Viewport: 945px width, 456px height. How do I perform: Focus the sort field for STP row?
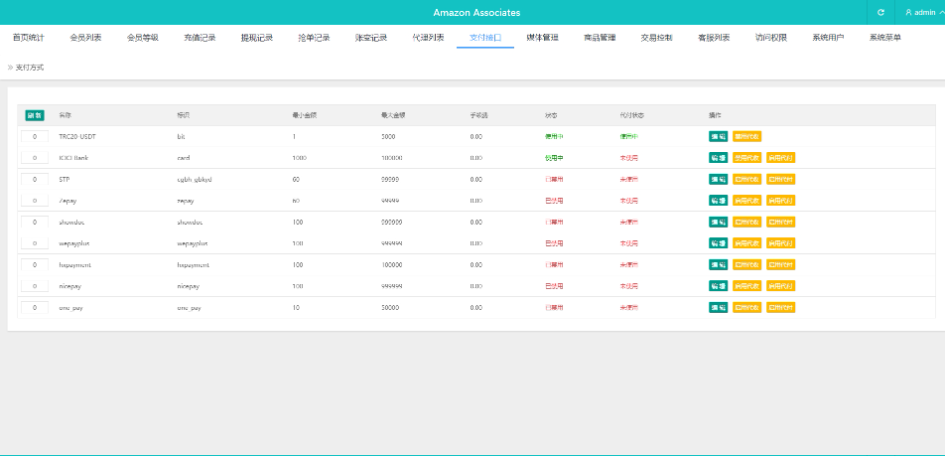point(34,180)
